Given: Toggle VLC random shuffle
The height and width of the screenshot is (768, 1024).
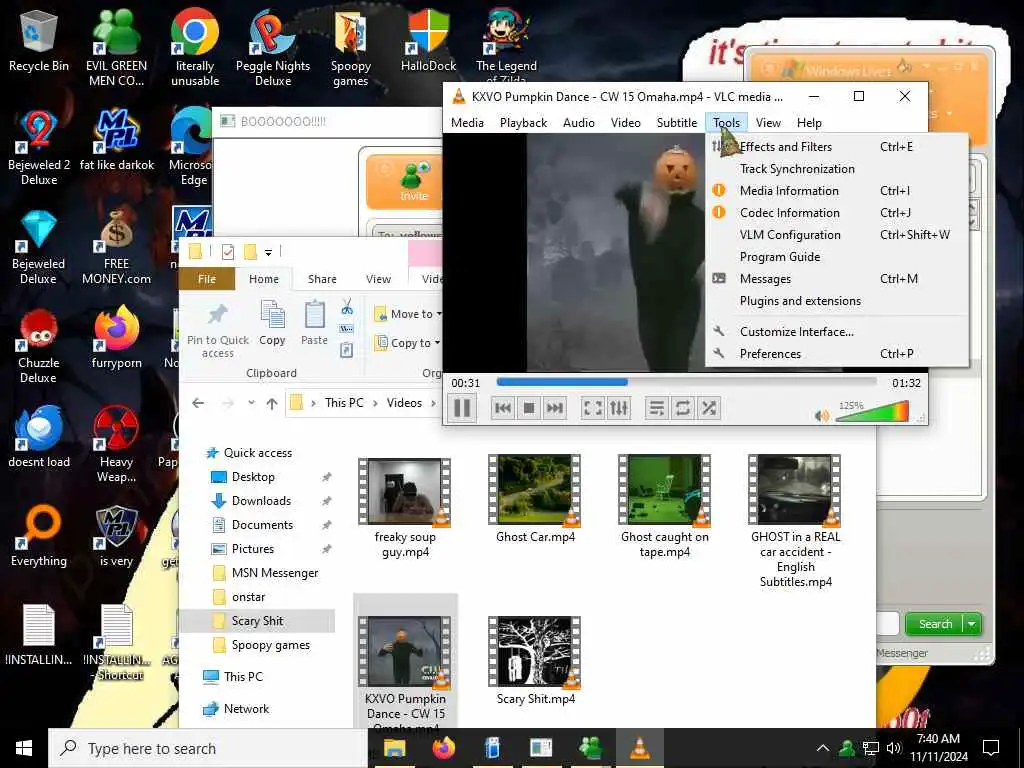Looking at the screenshot, I should point(709,408).
